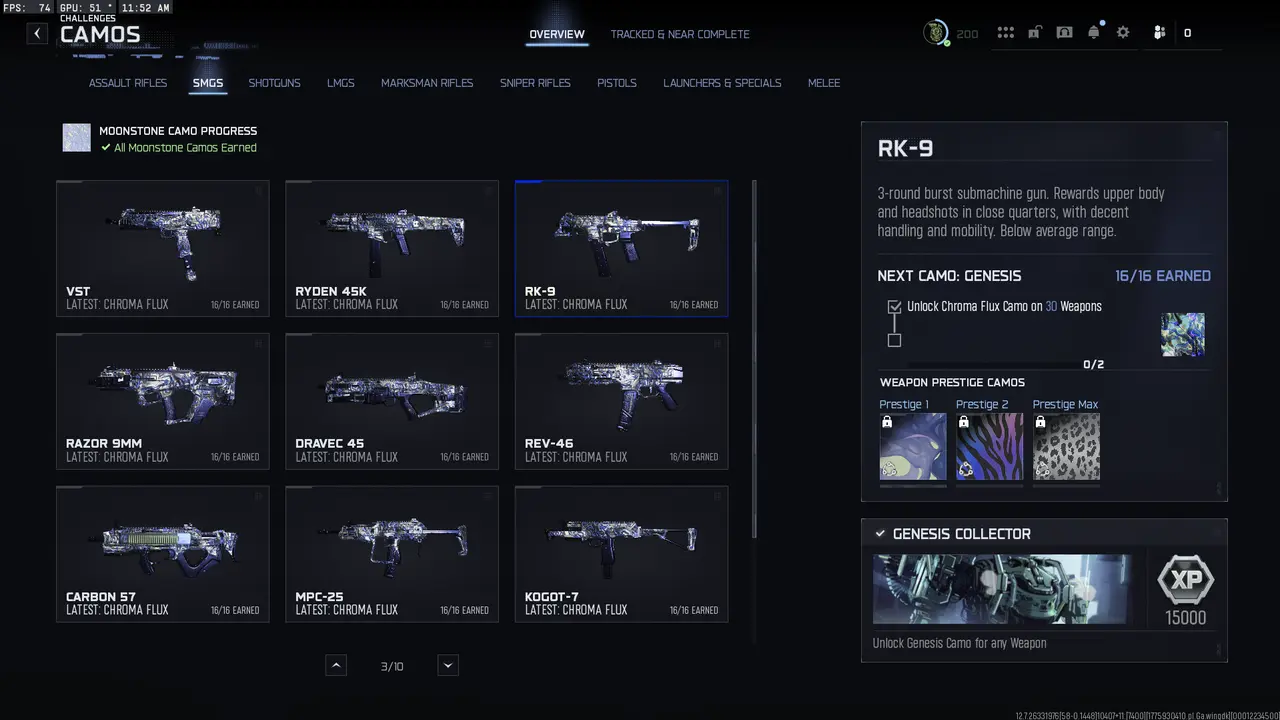1280x720 pixels.
Task: Select the Dravec 45 weapon card
Action: (392, 401)
